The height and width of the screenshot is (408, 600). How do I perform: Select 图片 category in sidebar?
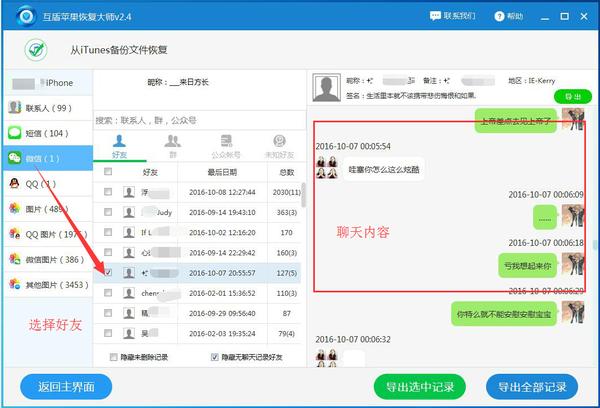click(48, 209)
